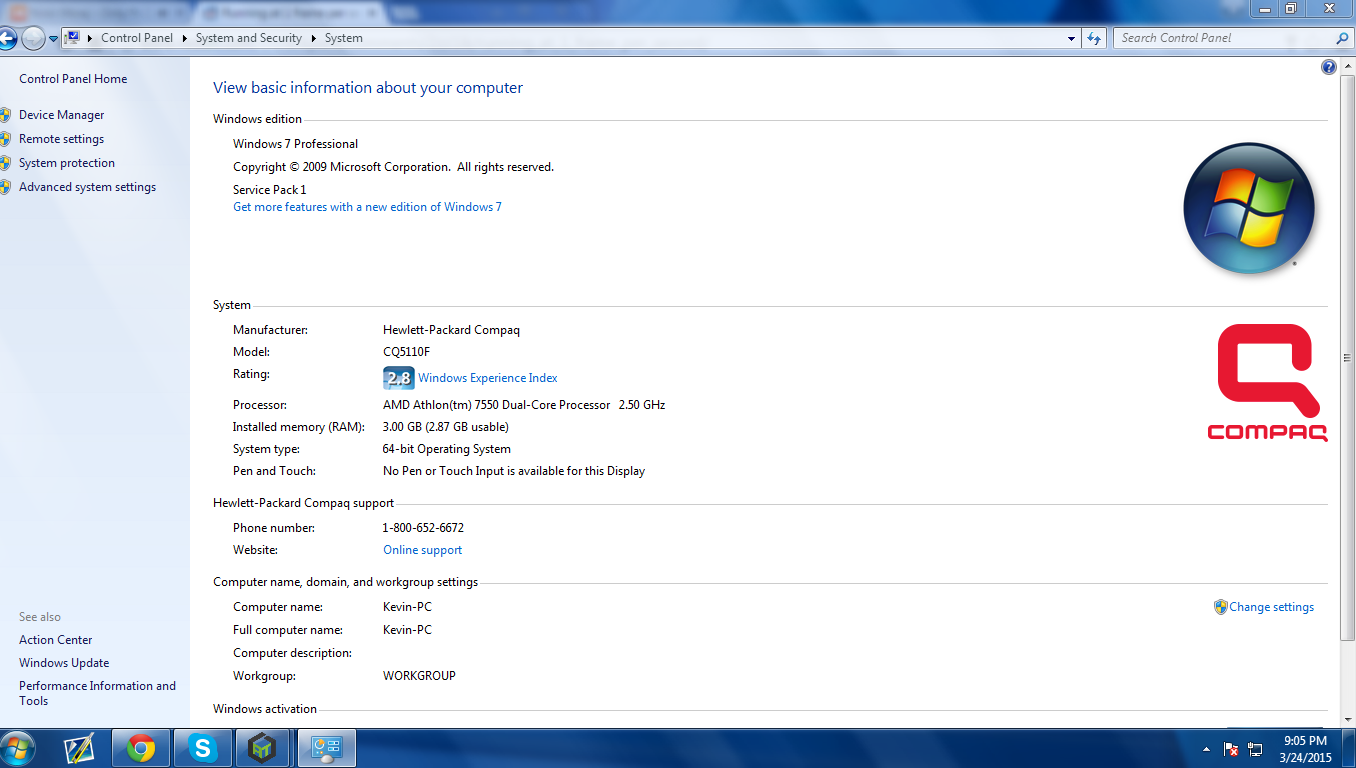Get more features with a new Windows edition
The width and height of the screenshot is (1356, 768).
click(x=367, y=207)
